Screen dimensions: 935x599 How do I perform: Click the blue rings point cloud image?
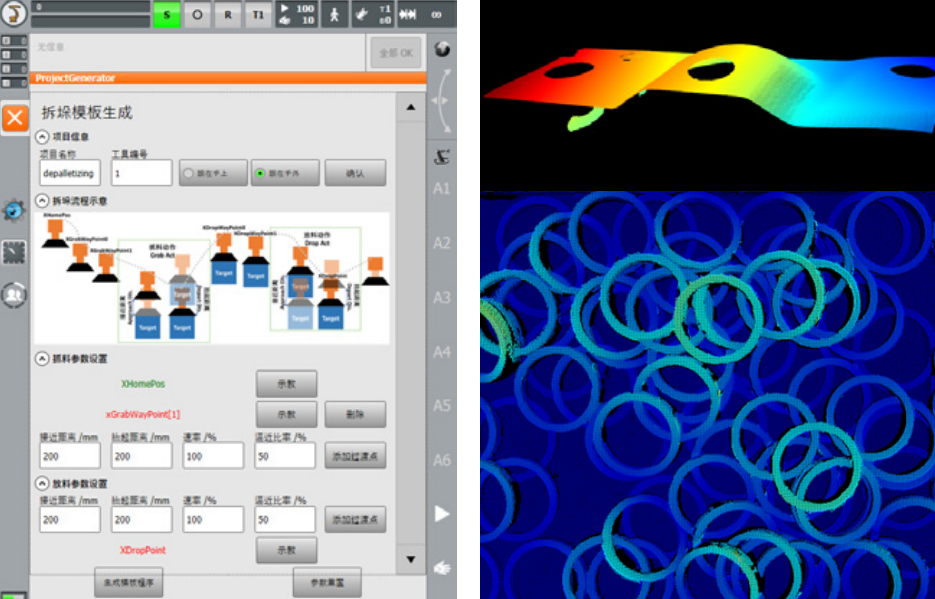[708, 395]
